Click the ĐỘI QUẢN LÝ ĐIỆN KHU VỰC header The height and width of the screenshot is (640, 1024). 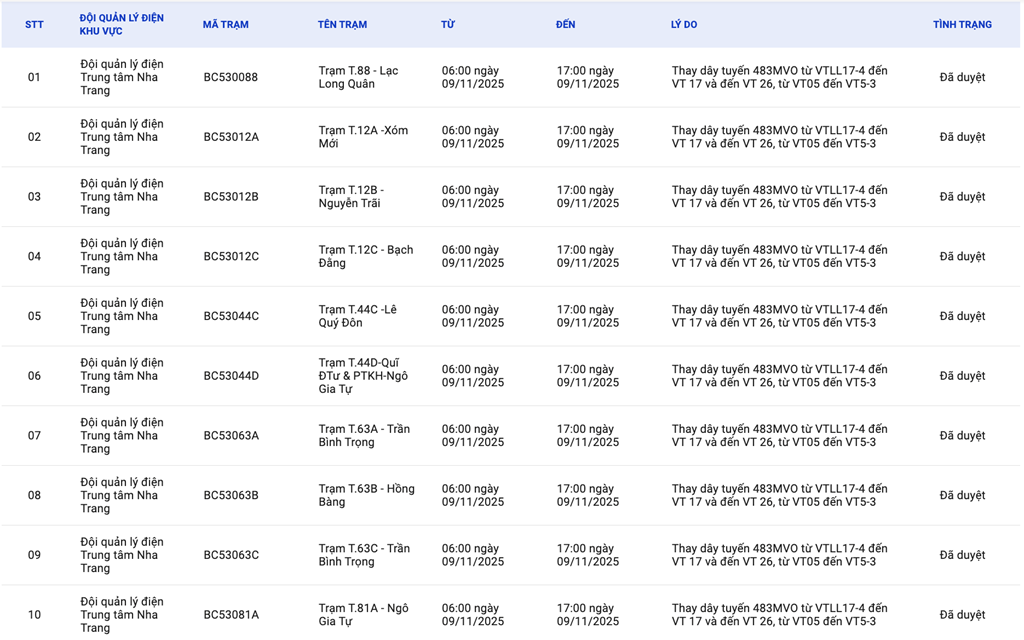pyautogui.click(x=122, y=25)
